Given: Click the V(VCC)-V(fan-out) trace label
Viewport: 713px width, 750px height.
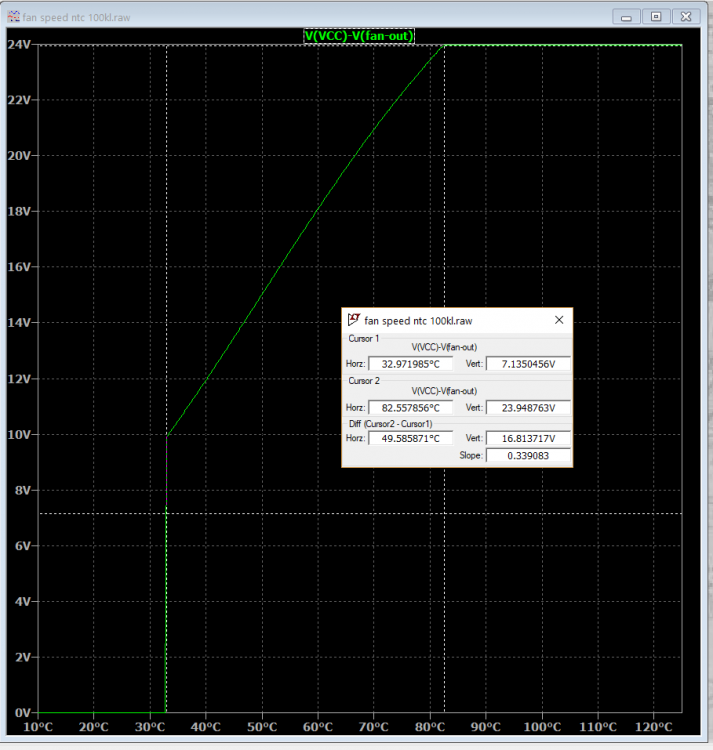Looking at the screenshot, I should click(x=359, y=36).
